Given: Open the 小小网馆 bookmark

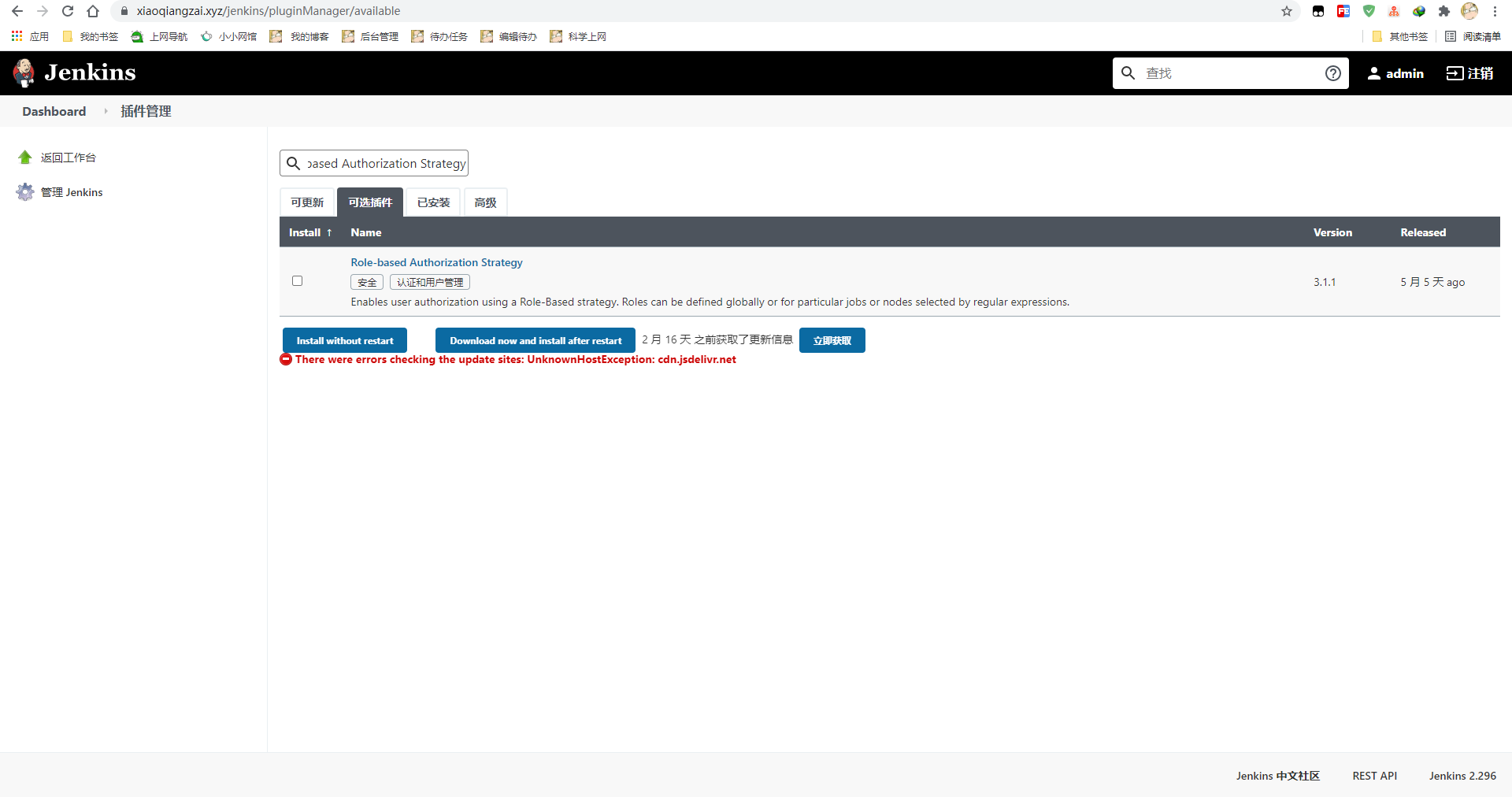Looking at the screenshot, I should (x=229, y=36).
